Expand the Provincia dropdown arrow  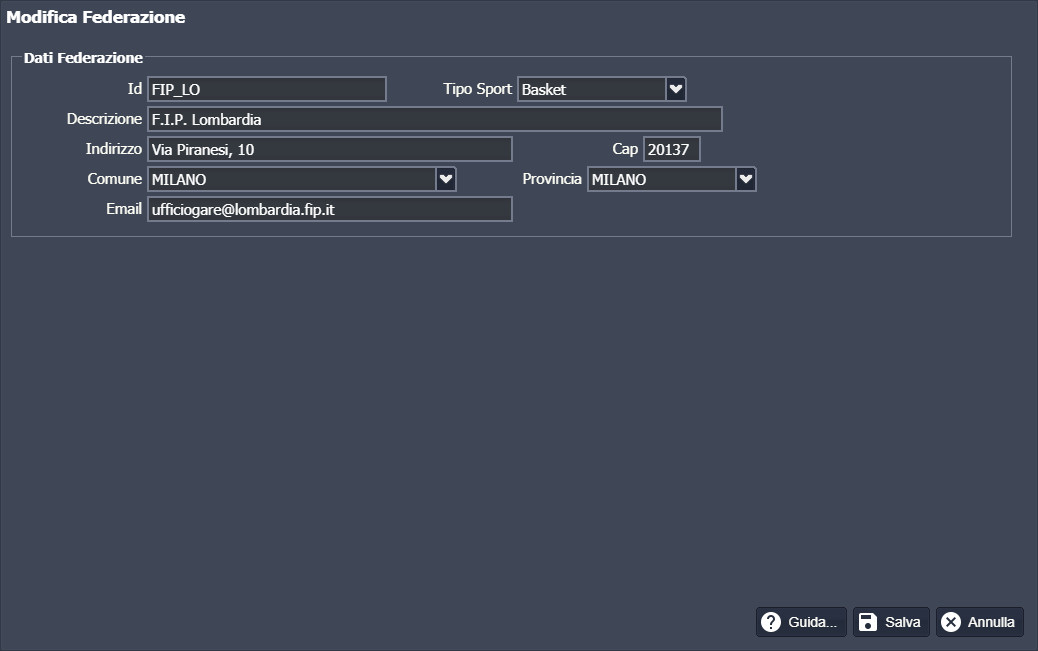(x=745, y=179)
